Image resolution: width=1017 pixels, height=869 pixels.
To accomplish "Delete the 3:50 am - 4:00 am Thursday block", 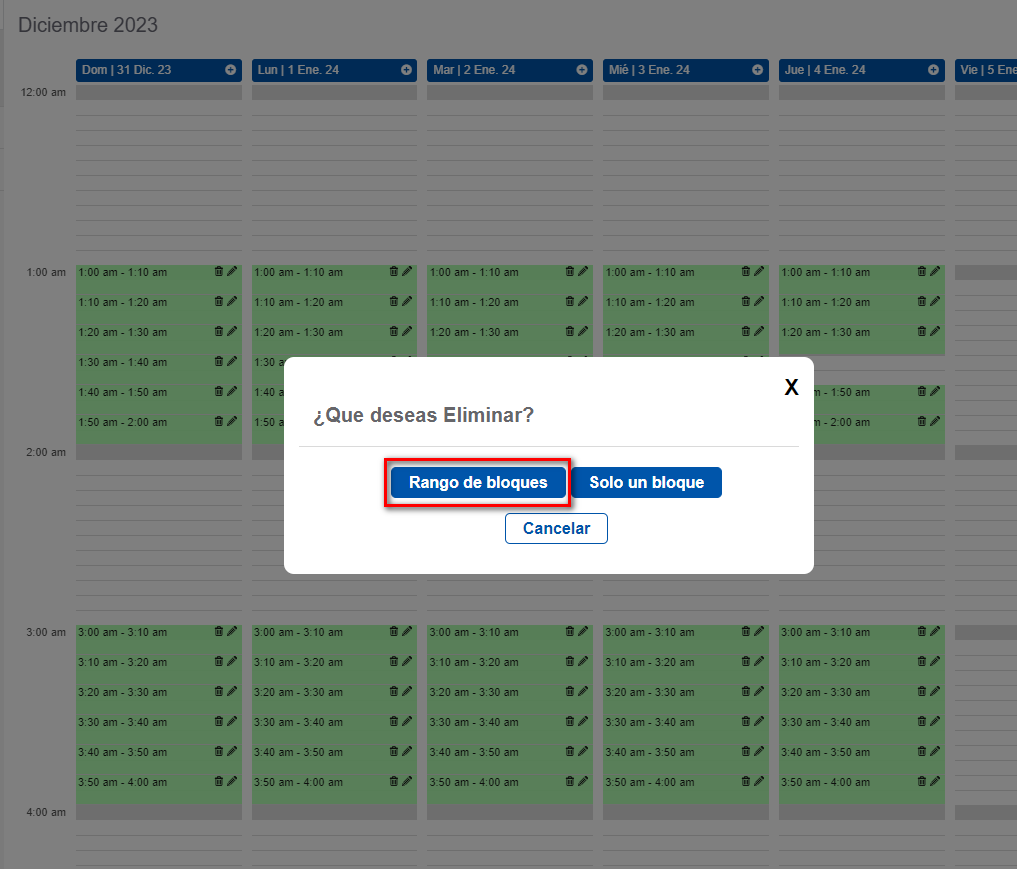I will (921, 781).
